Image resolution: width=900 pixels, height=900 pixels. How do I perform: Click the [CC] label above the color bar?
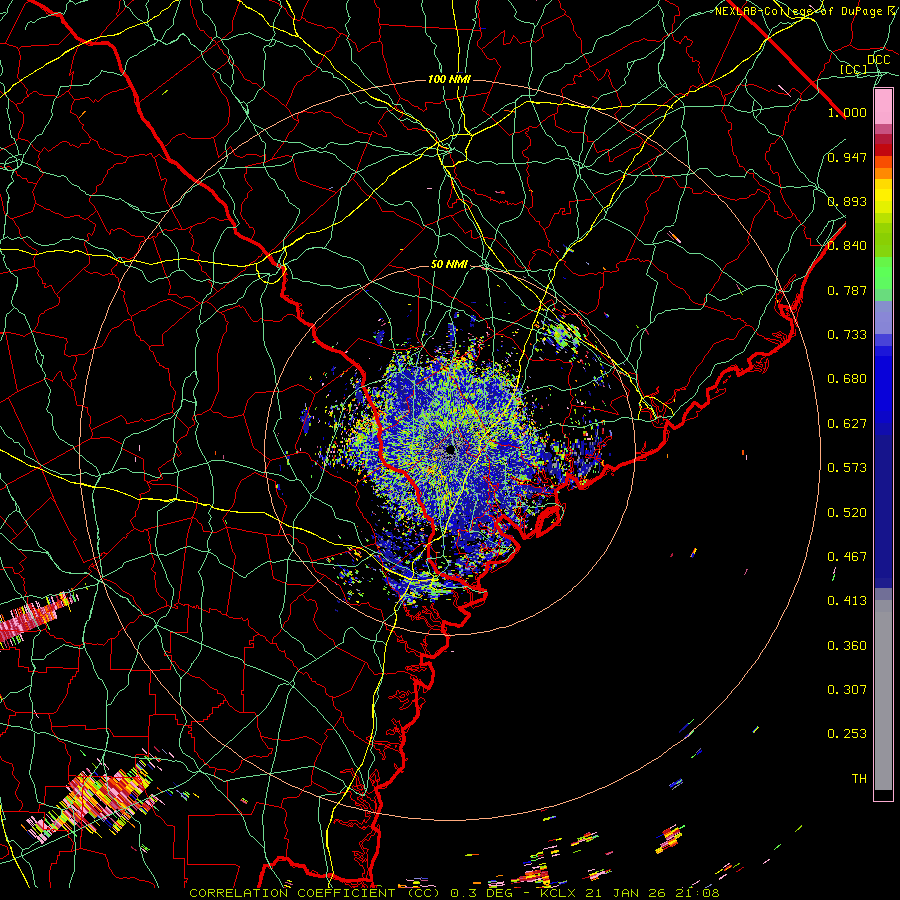pyautogui.click(x=854, y=69)
